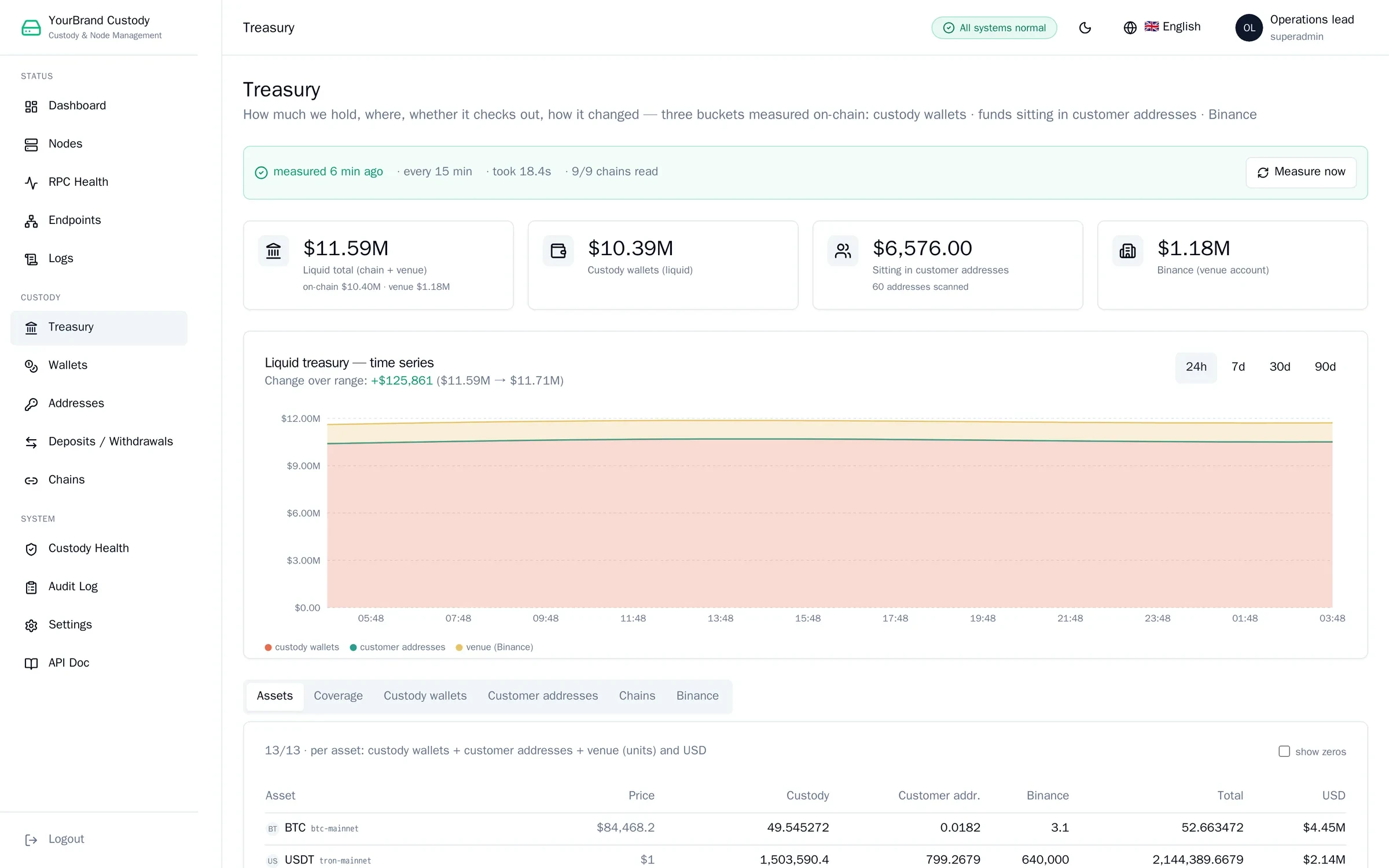Click the globe language icon
Viewport: 1389px width, 868px height.
point(1130,28)
